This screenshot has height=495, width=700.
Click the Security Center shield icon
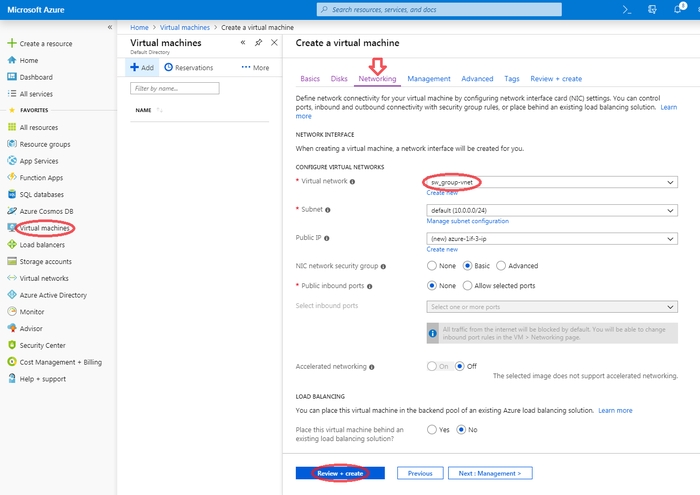[x=12, y=345]
